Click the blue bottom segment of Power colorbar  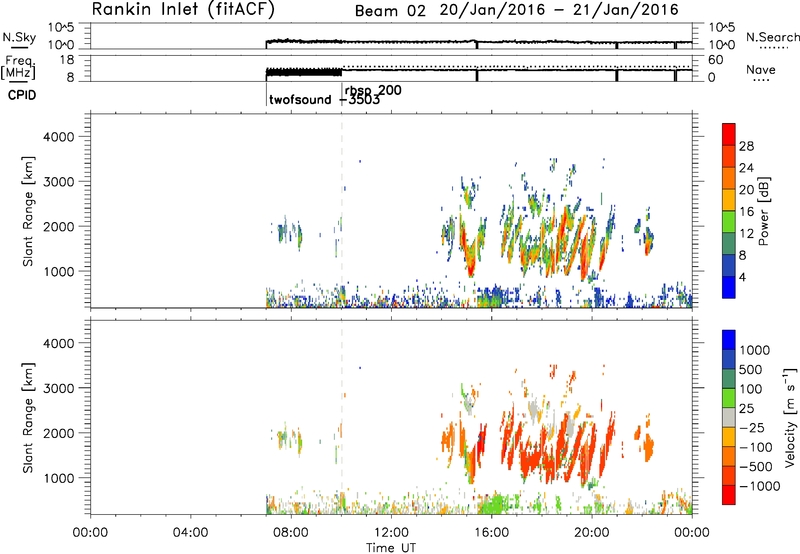pyautogui.click(x=729, y=287)
